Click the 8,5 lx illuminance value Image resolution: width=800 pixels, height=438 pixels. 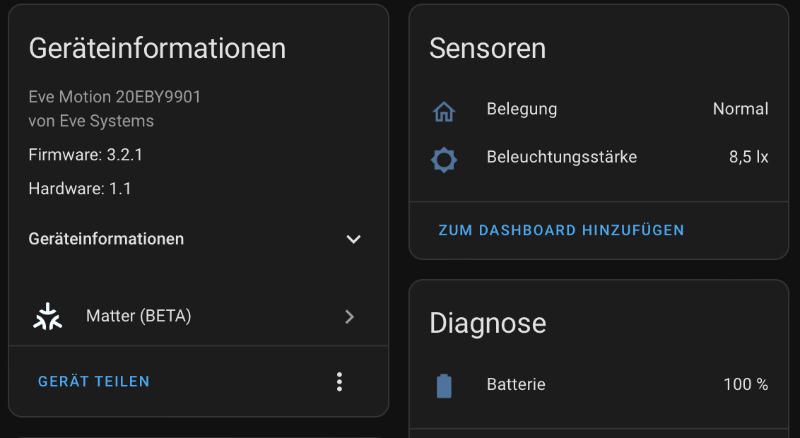click(x=748, y=157)
